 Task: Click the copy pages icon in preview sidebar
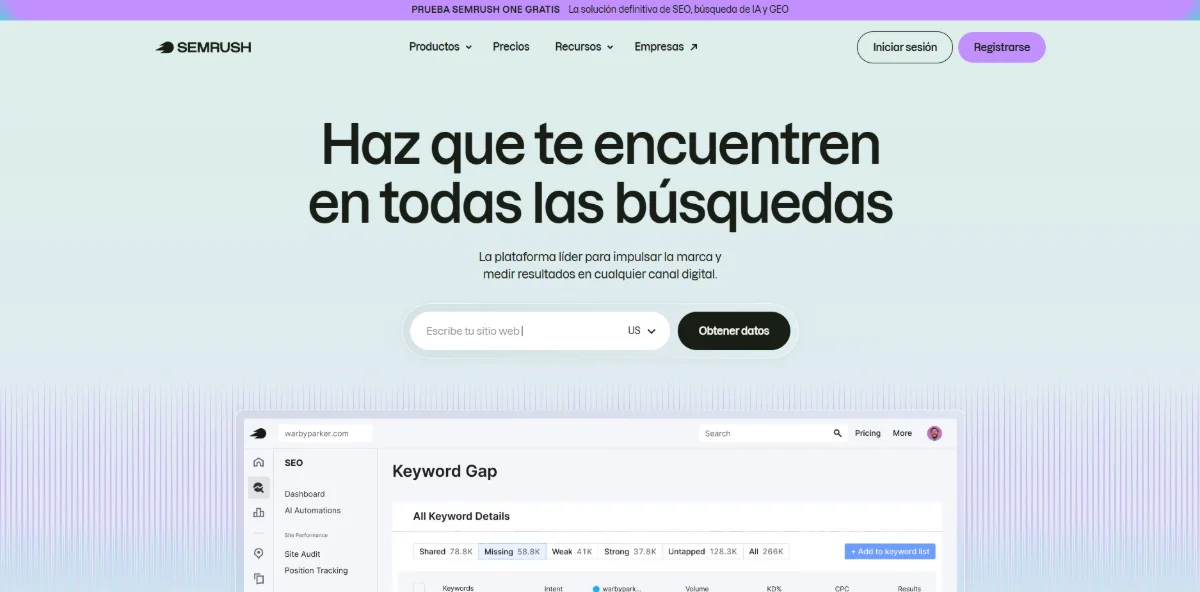click(258, 578)
